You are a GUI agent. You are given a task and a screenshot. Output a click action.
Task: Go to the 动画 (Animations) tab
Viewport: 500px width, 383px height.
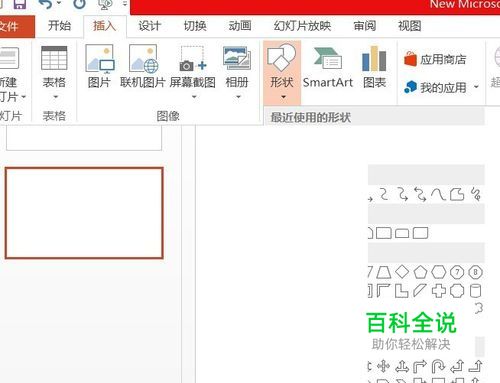coord(240,26)
